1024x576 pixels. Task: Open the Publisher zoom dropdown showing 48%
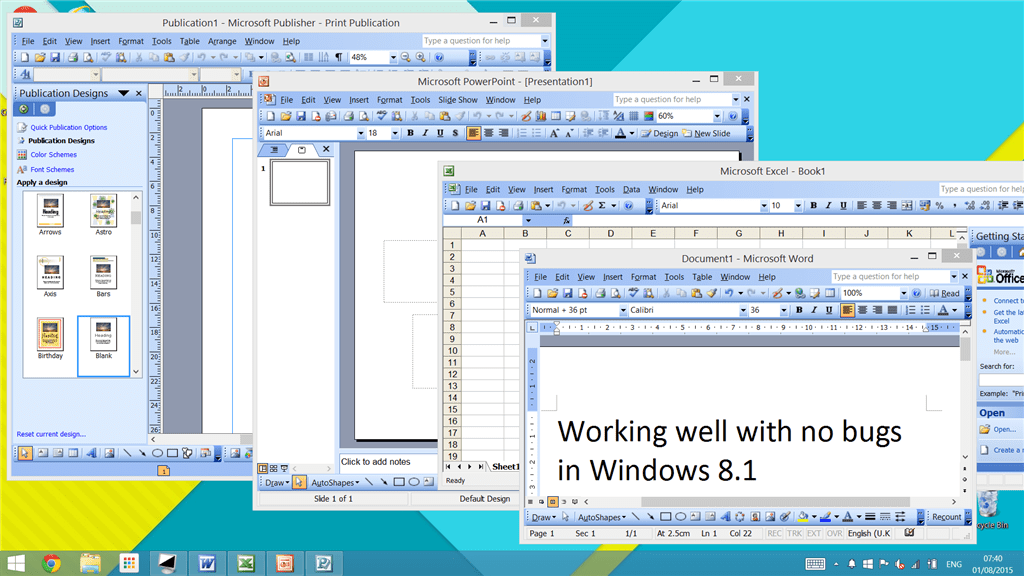pyautogui.click(x=393, y=57)
